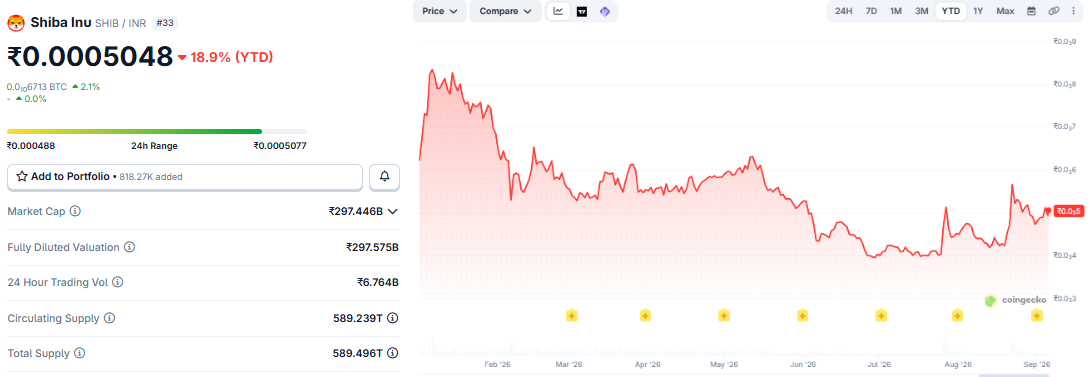Click the 18.9% (YTD) change text
This screenshot has width=1091, height=377.
[x=232, y=57]
